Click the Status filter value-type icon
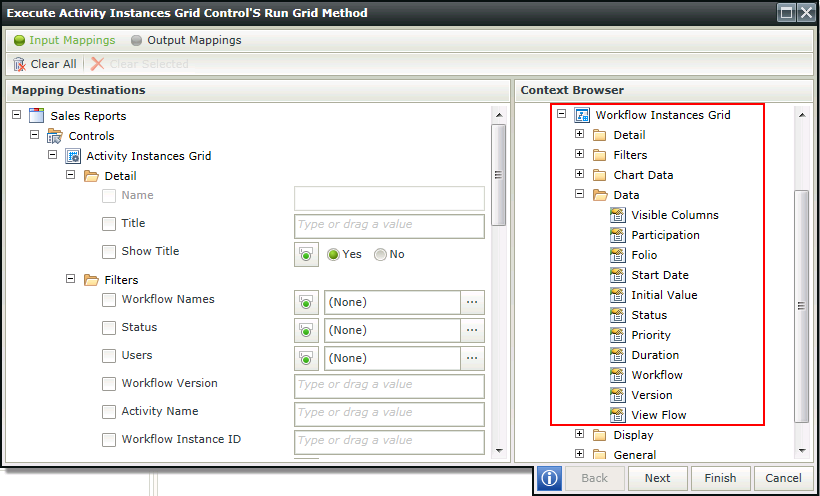 pyautogui.click(x=306, y=330)
